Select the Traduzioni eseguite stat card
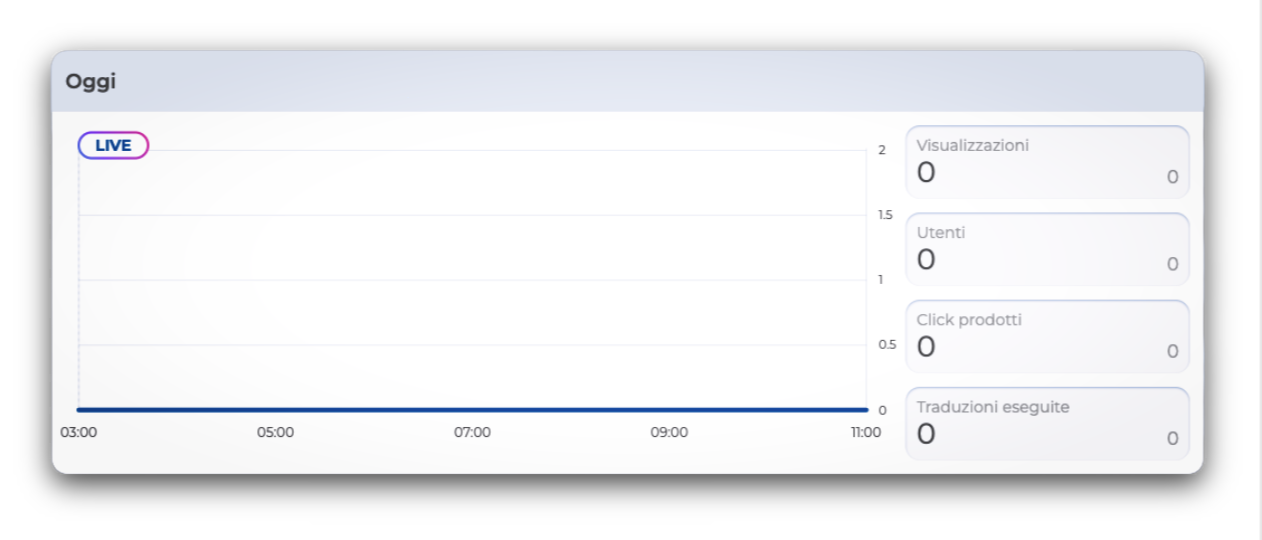The height and width of the screenshot is (540, 1262). (1047, 423)
